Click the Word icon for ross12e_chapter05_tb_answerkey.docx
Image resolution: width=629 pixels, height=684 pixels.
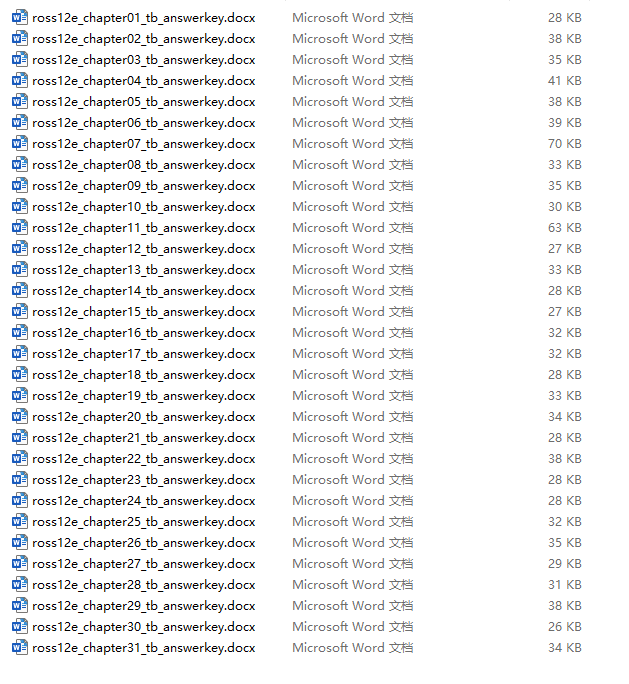20,102
